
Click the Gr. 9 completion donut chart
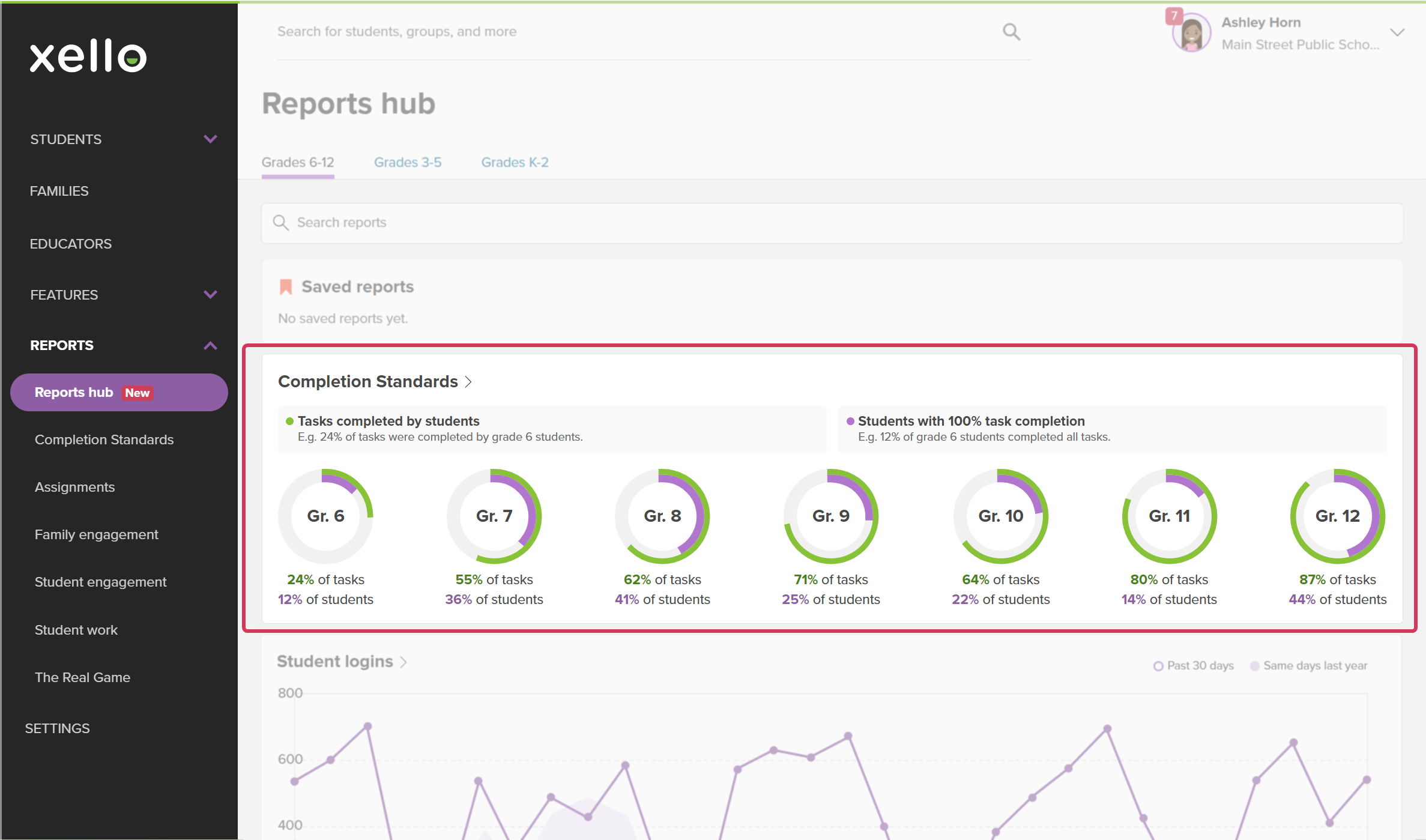pos(831,516)
